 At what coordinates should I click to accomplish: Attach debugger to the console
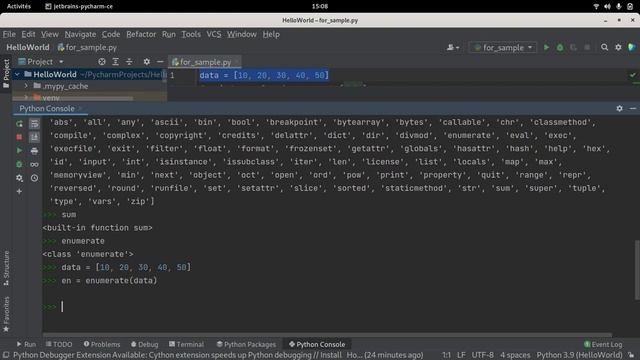tap(19, 164)
